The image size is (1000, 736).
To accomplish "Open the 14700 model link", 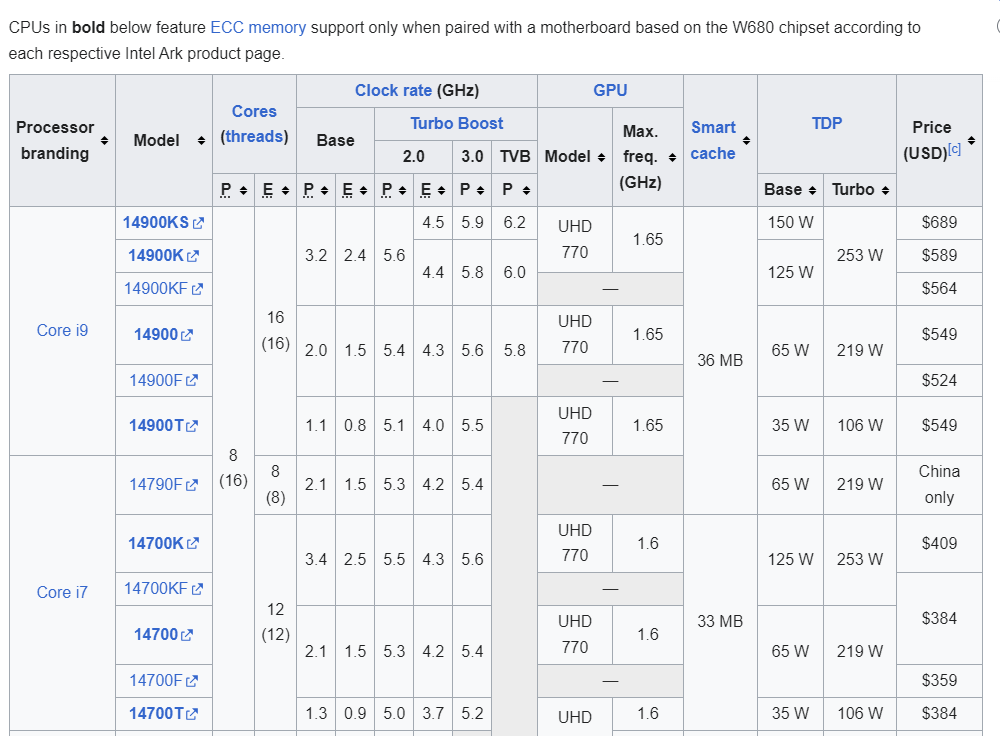I will (163, 635).
